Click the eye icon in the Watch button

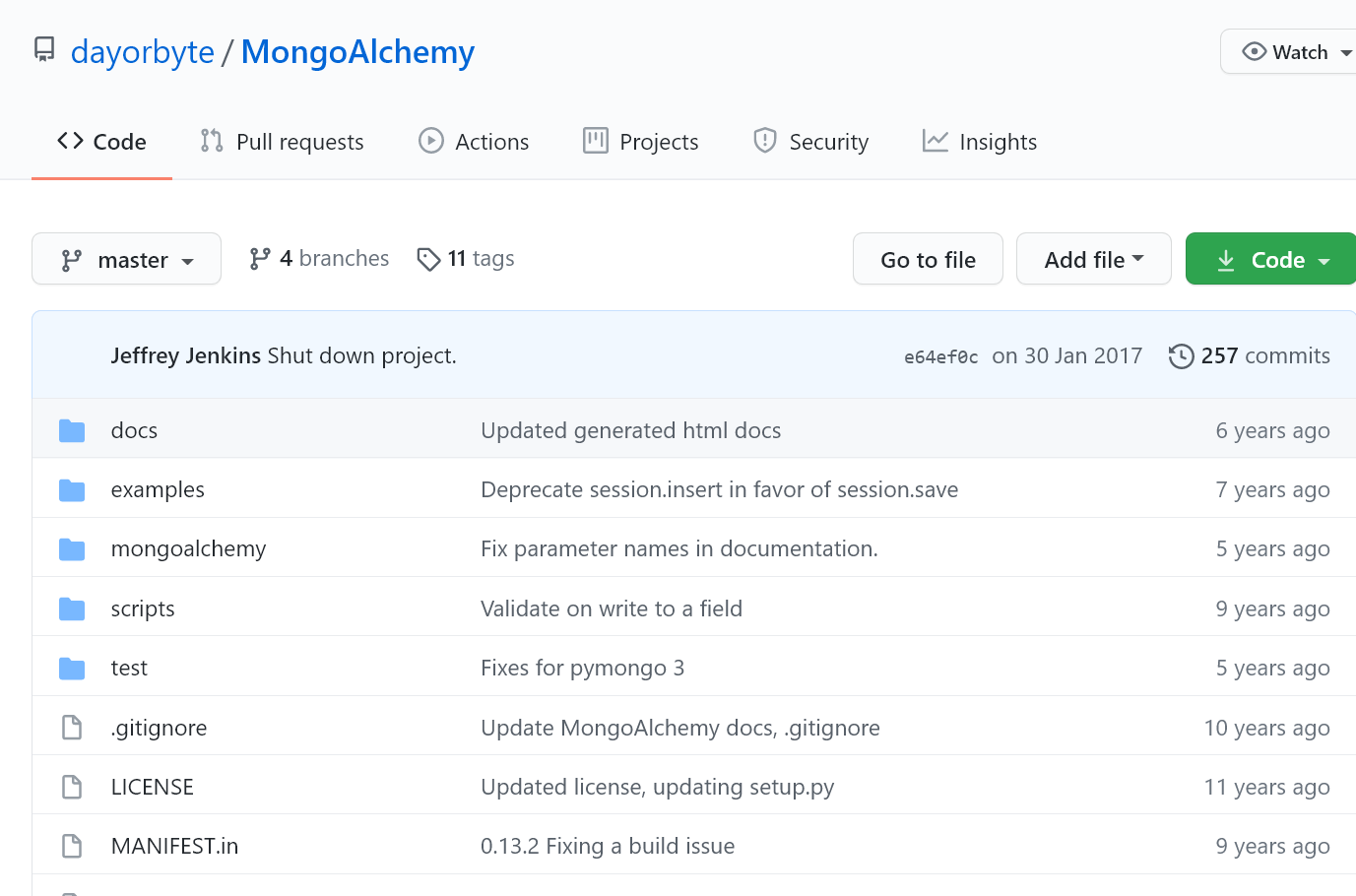coord(1255,51)
